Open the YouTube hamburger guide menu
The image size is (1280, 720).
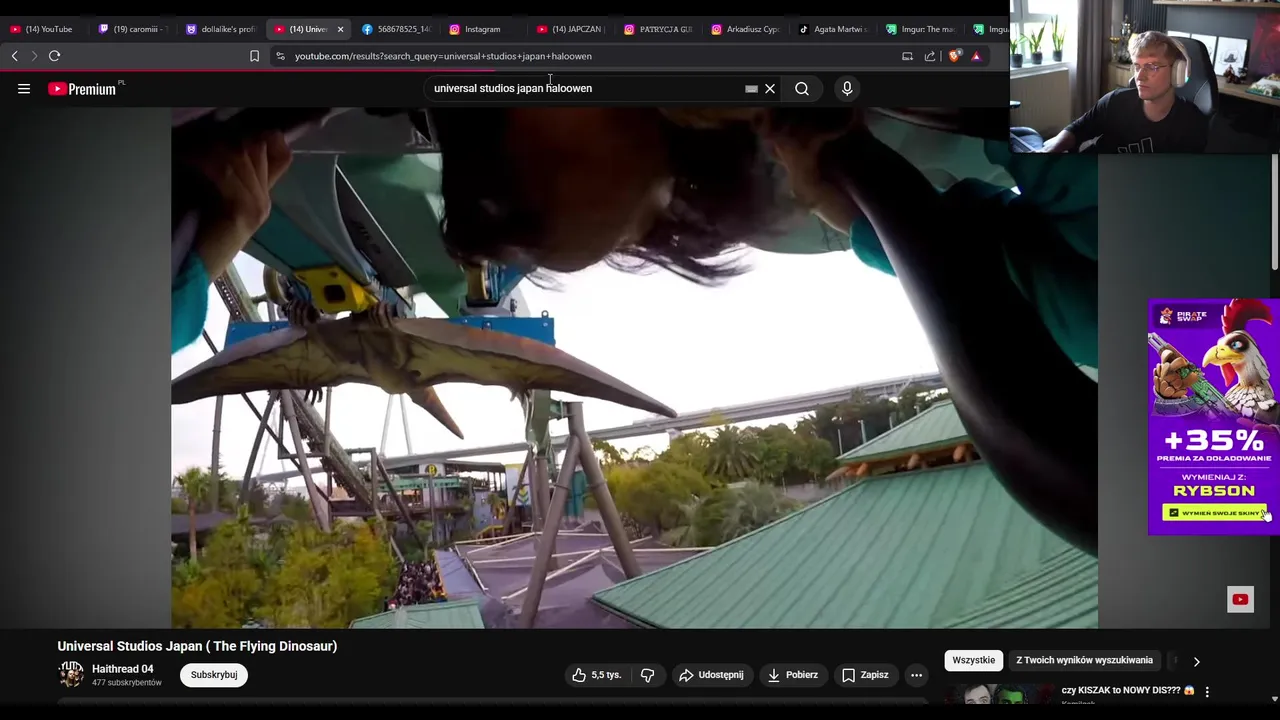24,89
